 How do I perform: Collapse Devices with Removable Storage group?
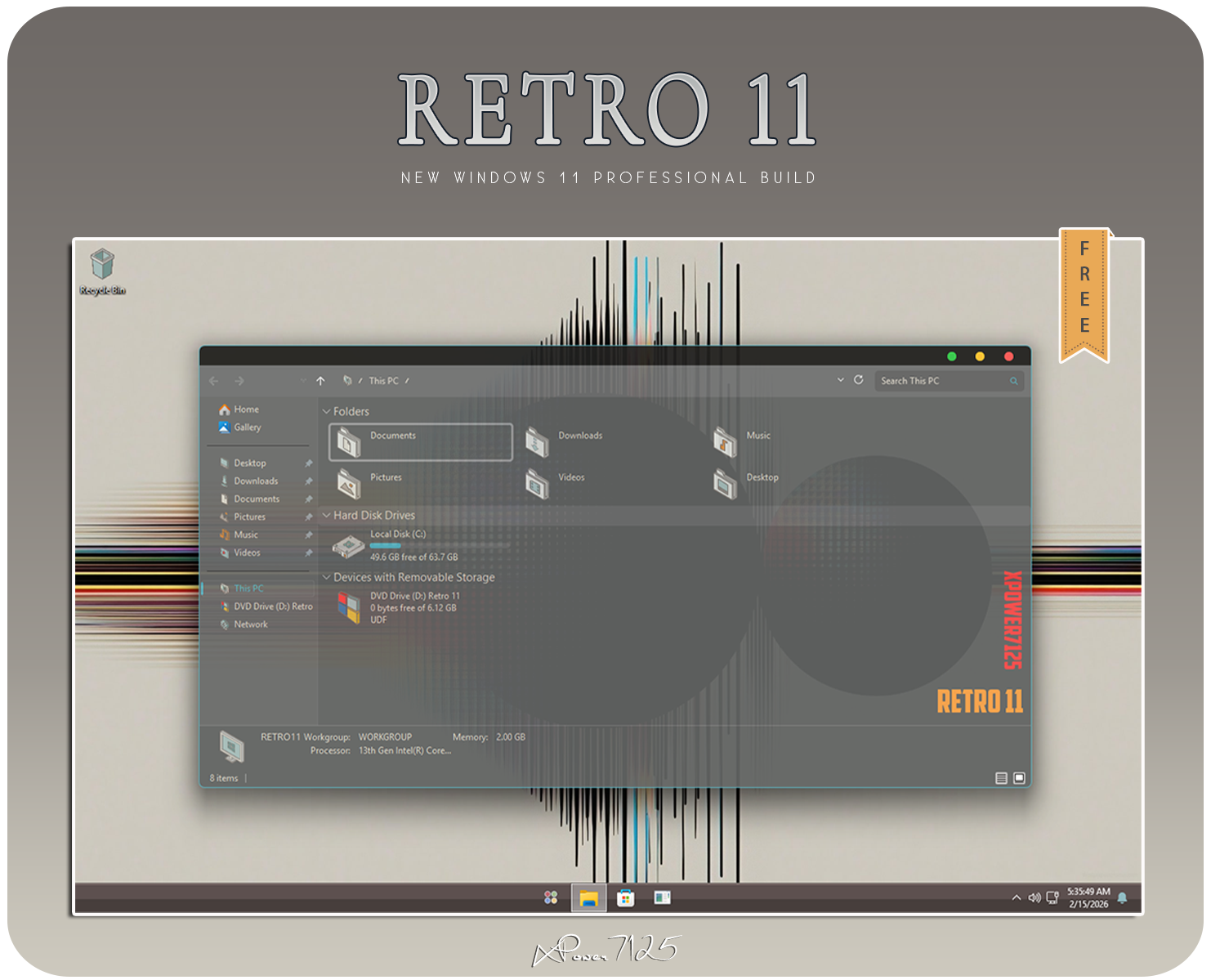(327, 578)
